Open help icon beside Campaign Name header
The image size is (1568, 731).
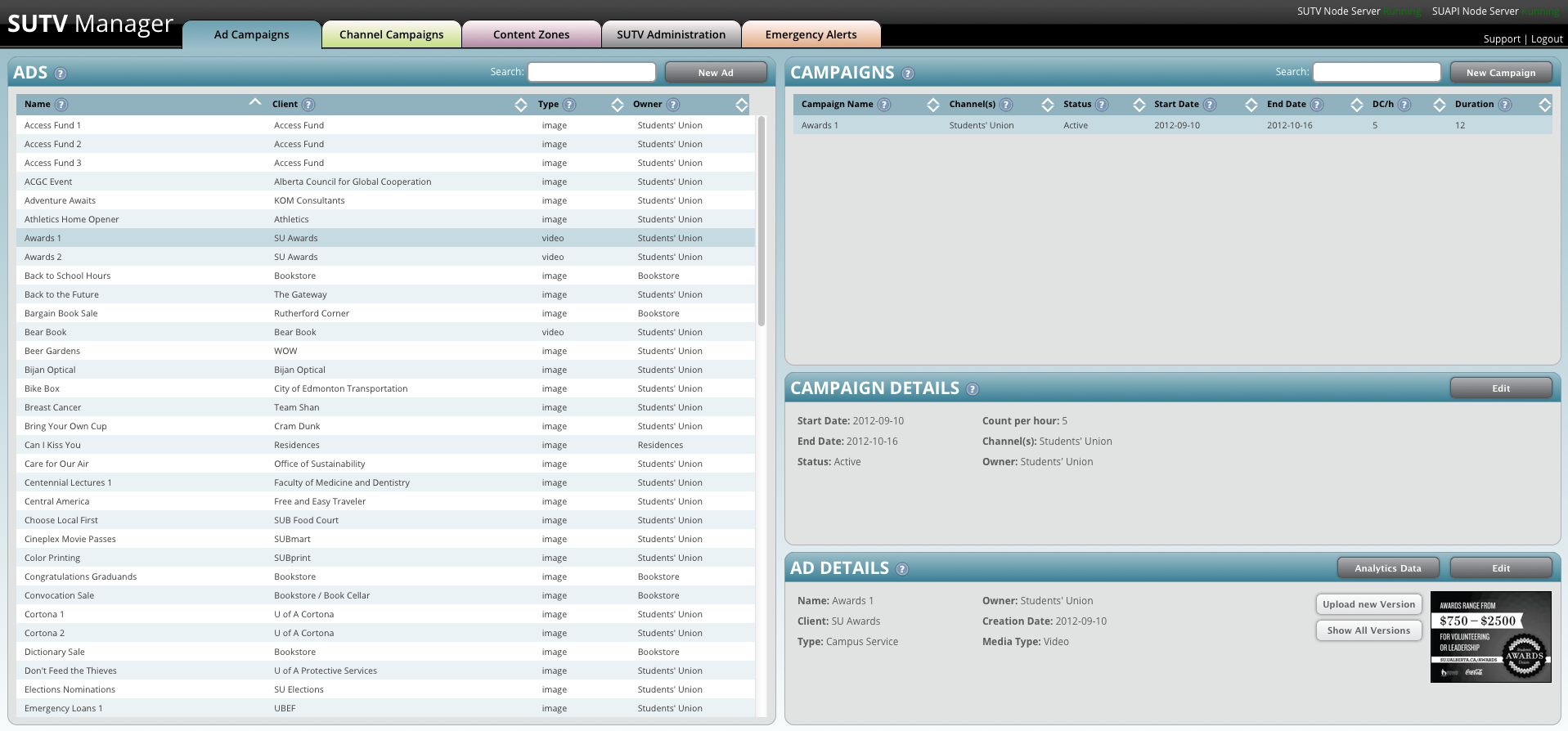[884, 105]
